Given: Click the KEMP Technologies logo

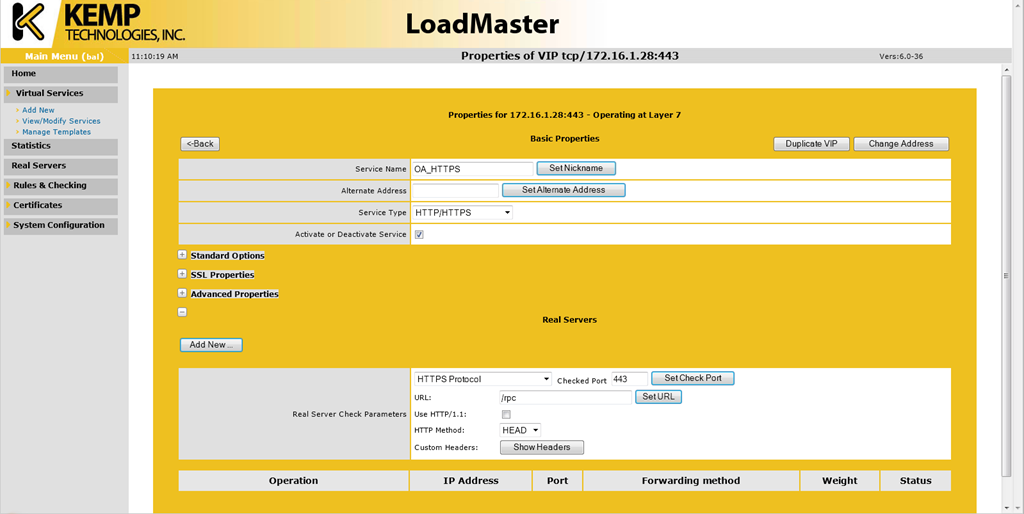Looking at the screenshot, I should 98,23.
